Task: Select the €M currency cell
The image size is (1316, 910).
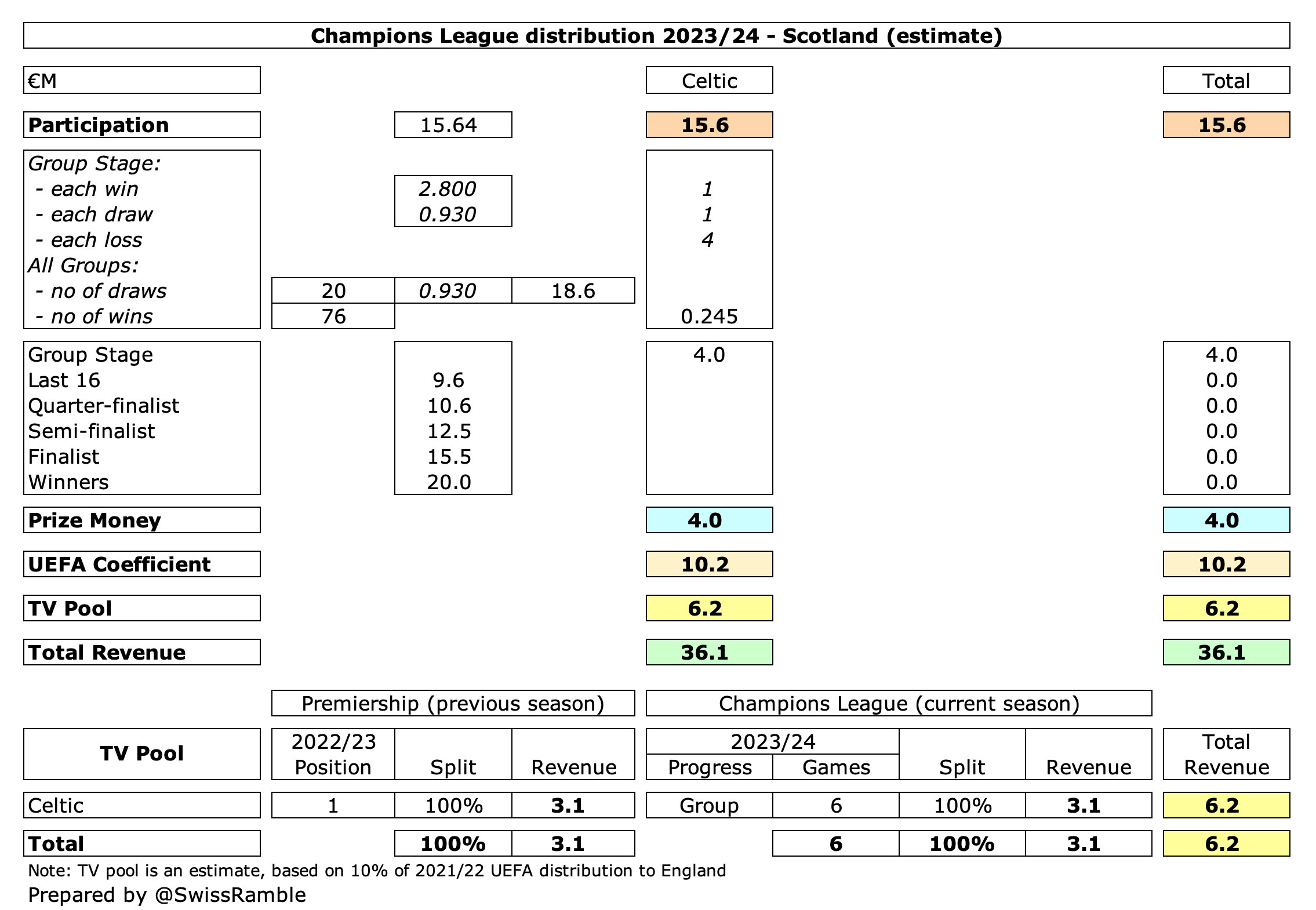Action: click(142, 81)
